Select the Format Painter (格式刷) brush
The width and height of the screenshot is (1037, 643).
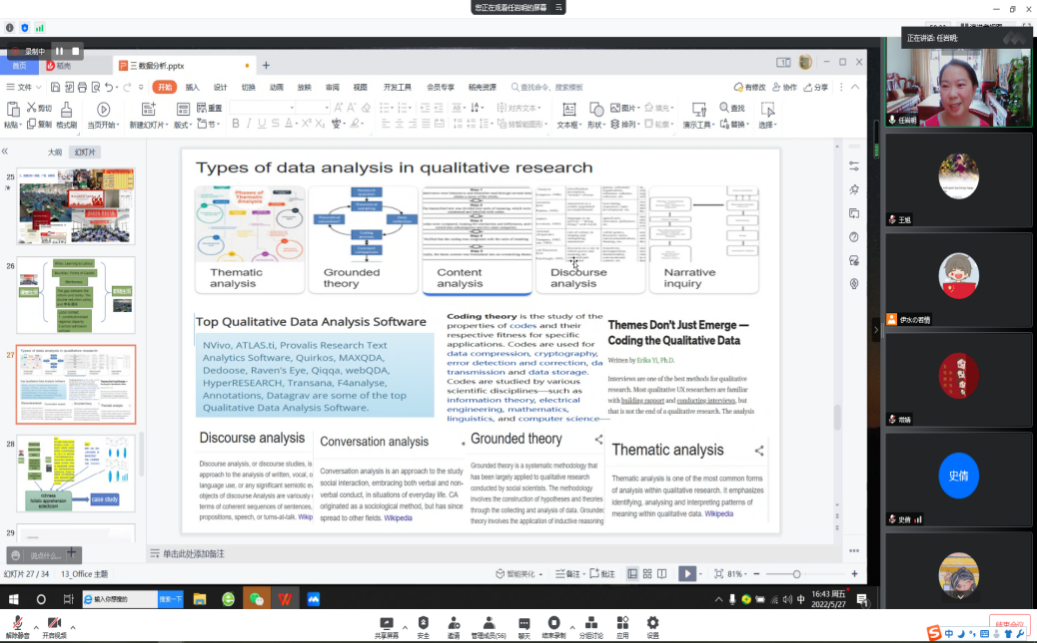click(x=66, y=109)
